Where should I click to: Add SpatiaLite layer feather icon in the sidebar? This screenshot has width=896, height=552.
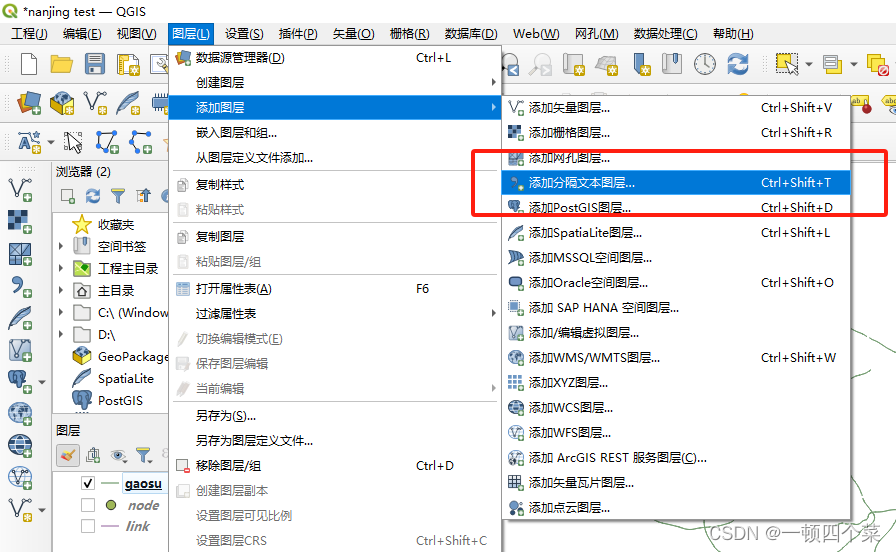(x=20, y=318)
